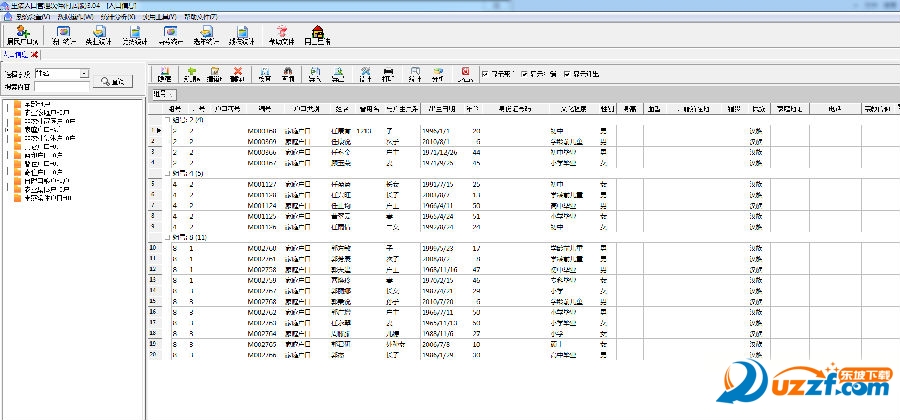Image resolution: width=900 pixels, height=420 pixels.
Task: Toggle the first display checkbox in grid toolbar
Action: point(486,73)
